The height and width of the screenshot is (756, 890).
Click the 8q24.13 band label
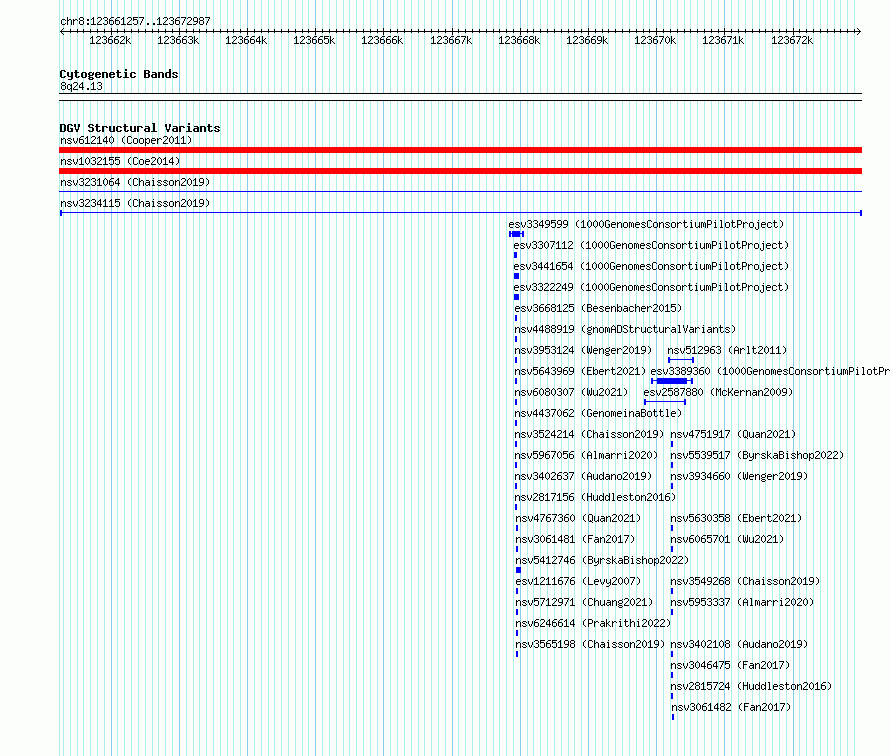[81, 86]
